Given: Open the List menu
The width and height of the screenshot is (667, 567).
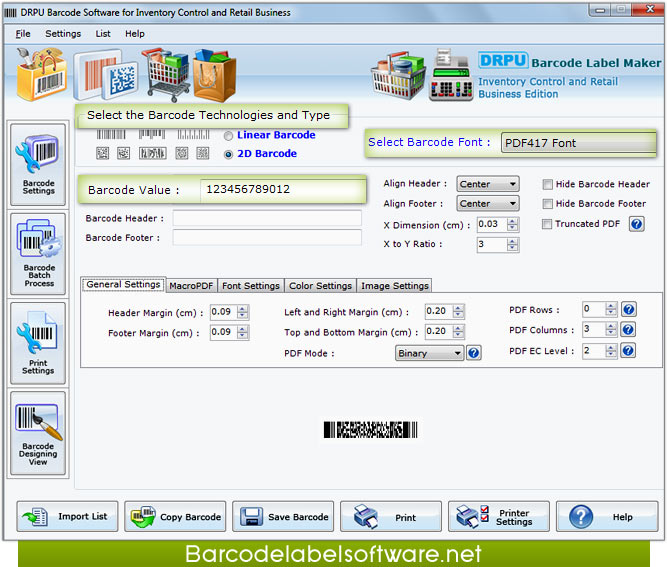Looking at the screenshot, I should [x=103, y=34].
